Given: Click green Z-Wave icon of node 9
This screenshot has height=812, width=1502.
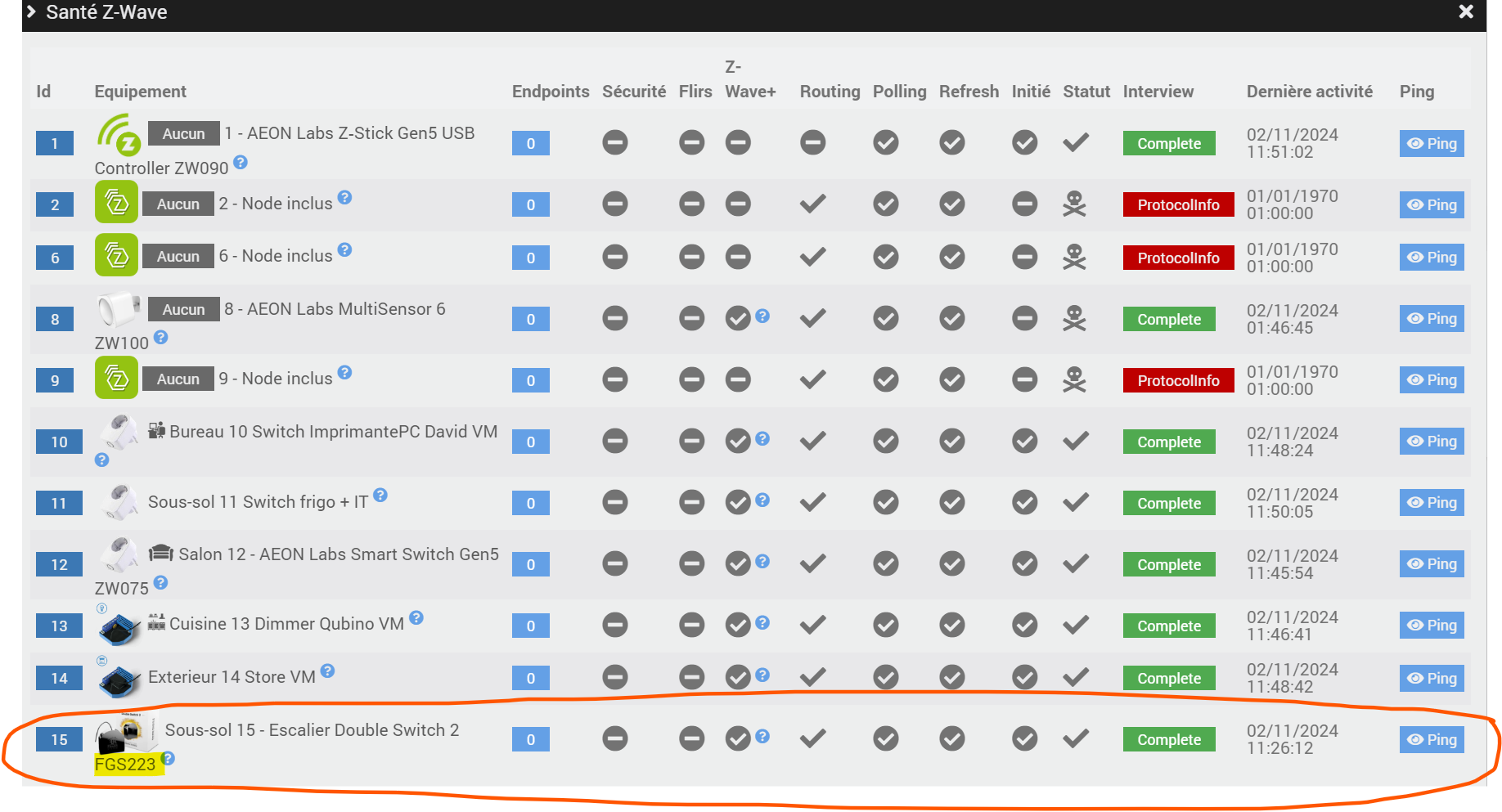Looking at the screenshot, I should pos(116,378).
